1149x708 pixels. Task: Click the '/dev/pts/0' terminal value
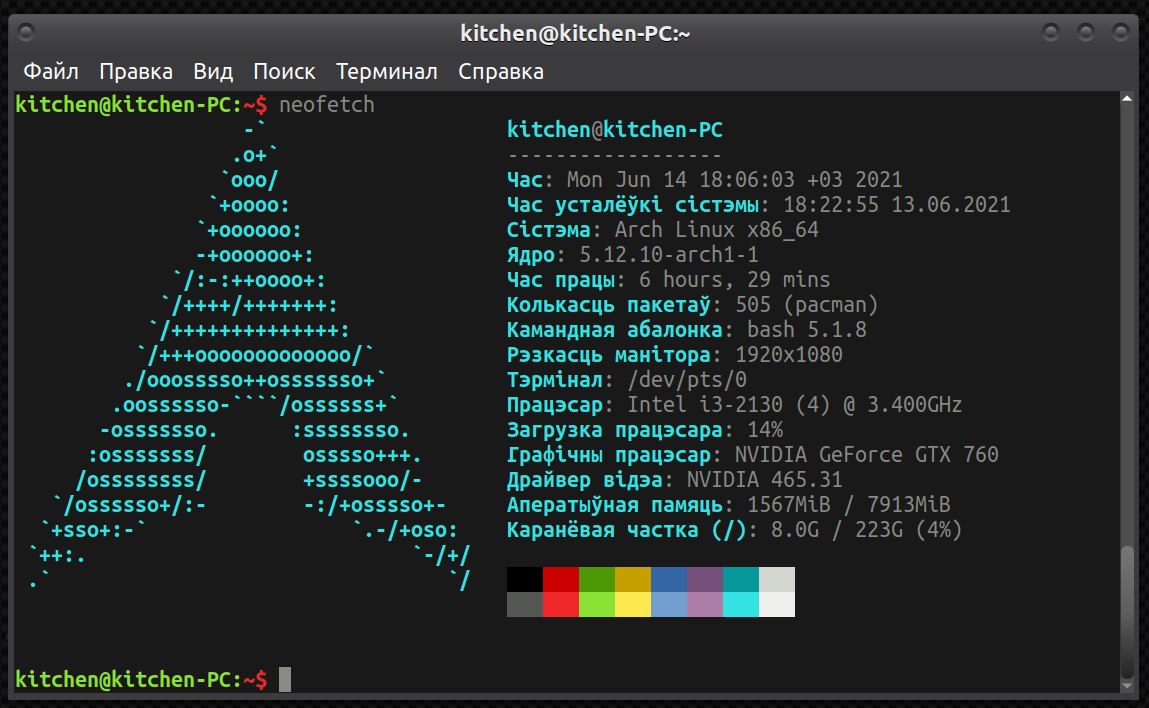click(x=687, y=380)
